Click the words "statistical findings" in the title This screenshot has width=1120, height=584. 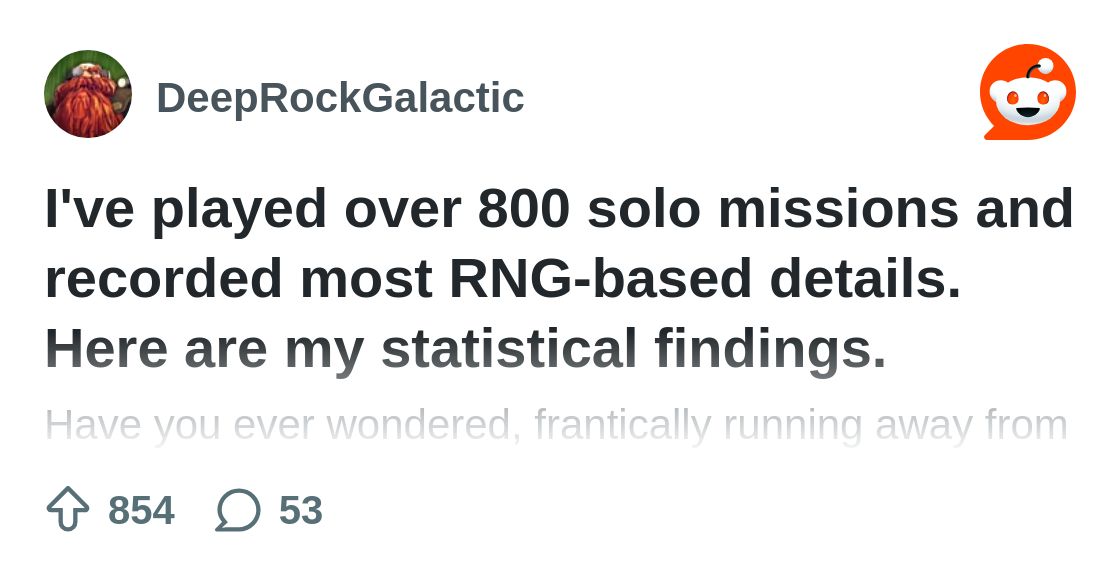tap(634, 348)
